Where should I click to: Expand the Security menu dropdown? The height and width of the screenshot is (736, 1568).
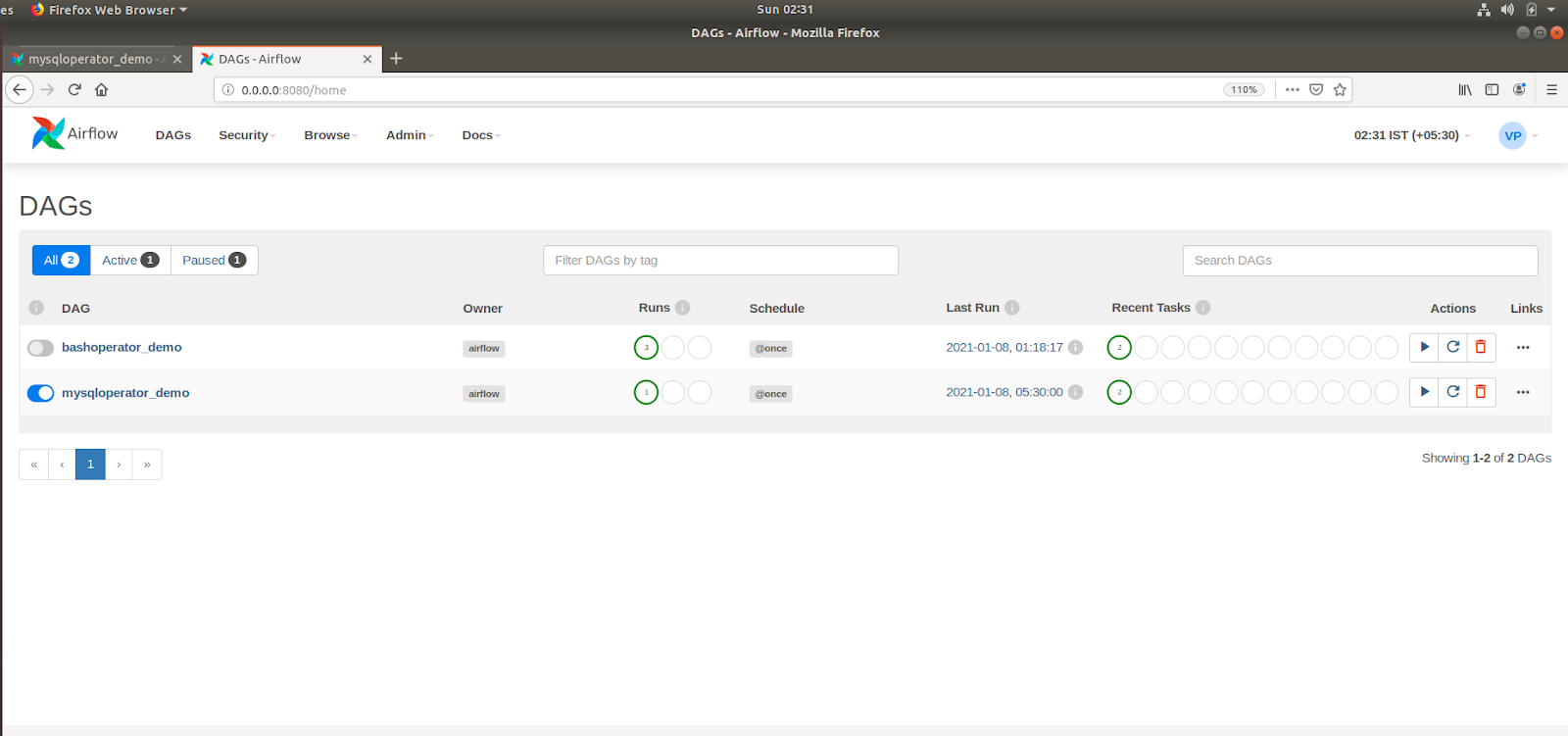(246, 135)
